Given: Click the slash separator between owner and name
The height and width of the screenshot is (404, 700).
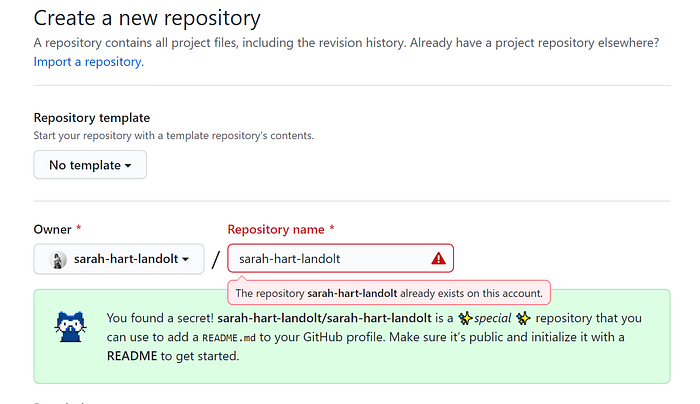Looking at the screenshot, I should click(216, 259).
